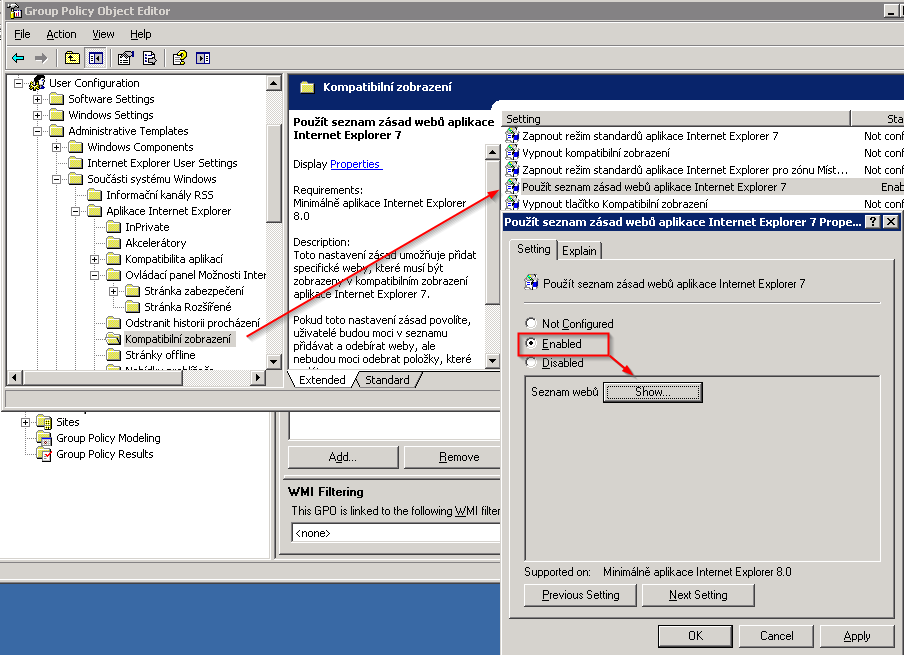Viewport: 904px width, 655px height.
Task: Click the Group Policy Results icon
Action: (44, 454)
